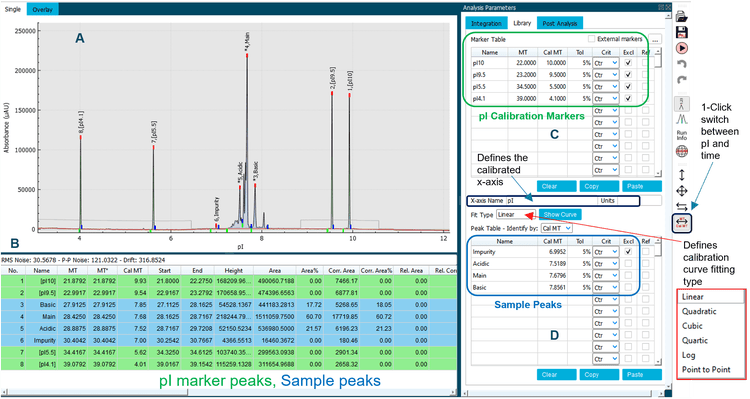Click the peak overlay curves icon

coord(682,119)
